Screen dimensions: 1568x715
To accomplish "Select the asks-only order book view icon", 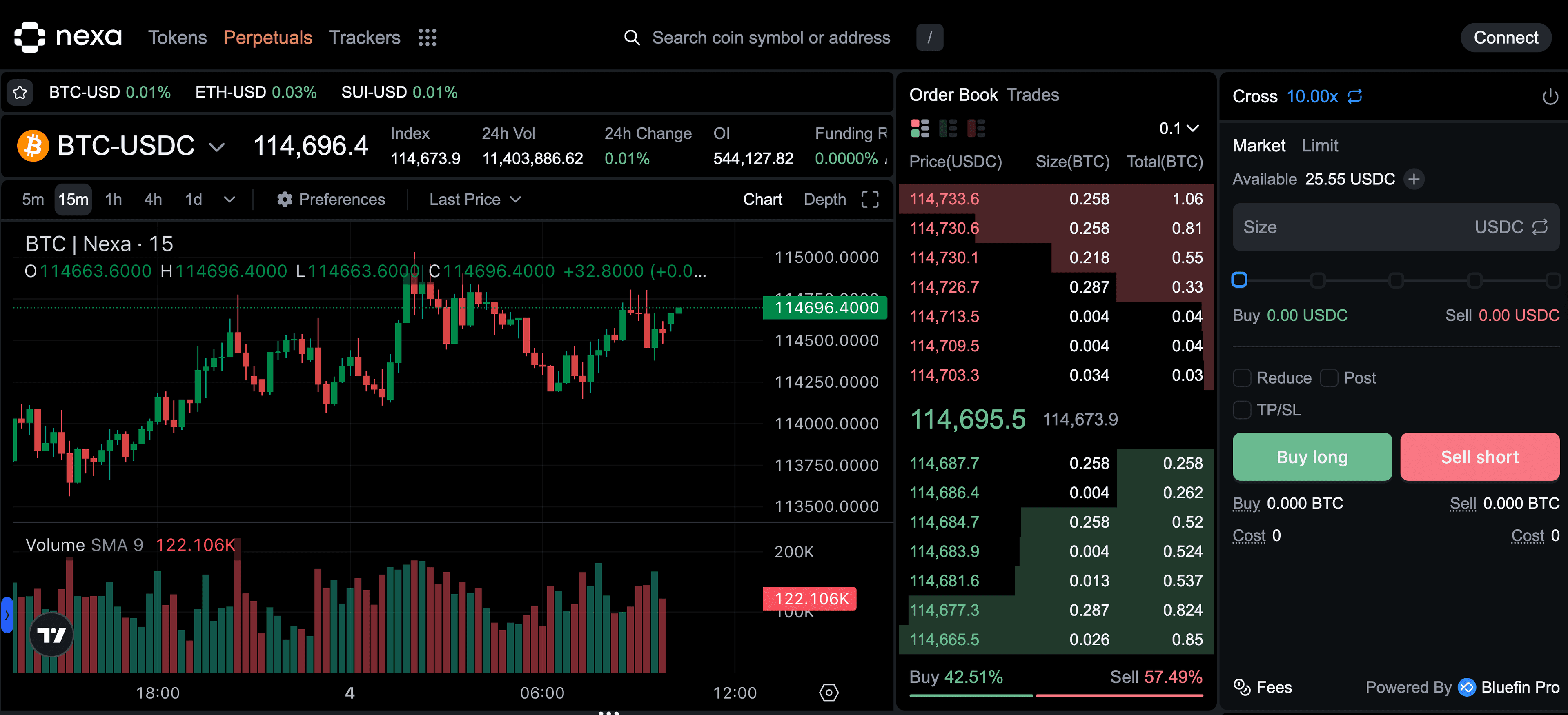I will point(976,129).
